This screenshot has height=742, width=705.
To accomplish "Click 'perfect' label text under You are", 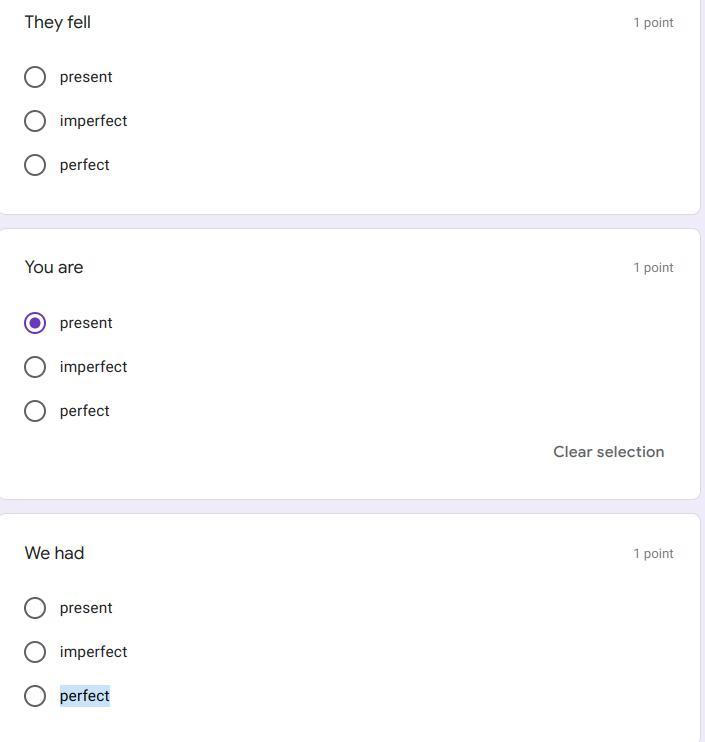I will [x=85, y=411].
